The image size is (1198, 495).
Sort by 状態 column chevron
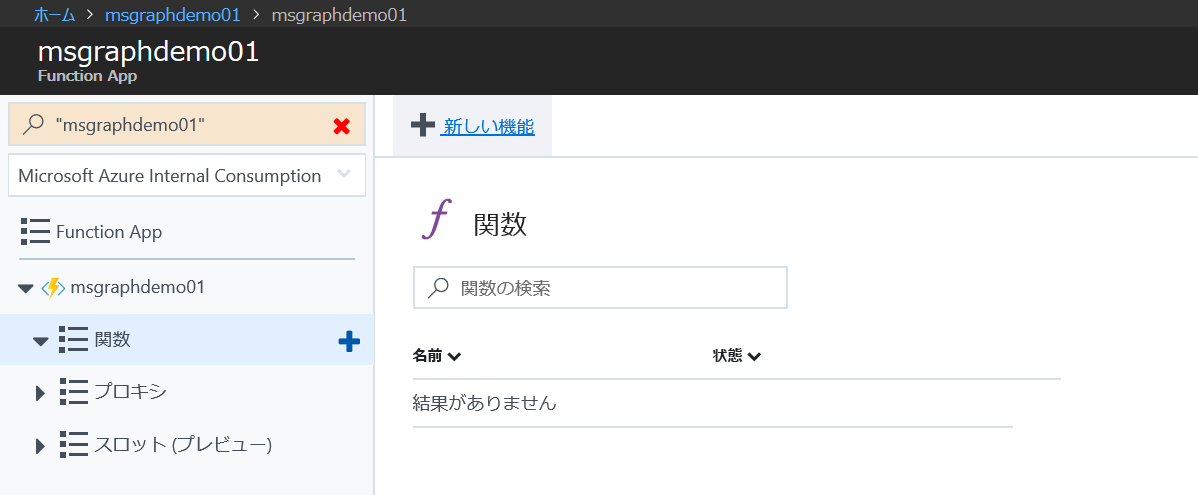(755, 357)
